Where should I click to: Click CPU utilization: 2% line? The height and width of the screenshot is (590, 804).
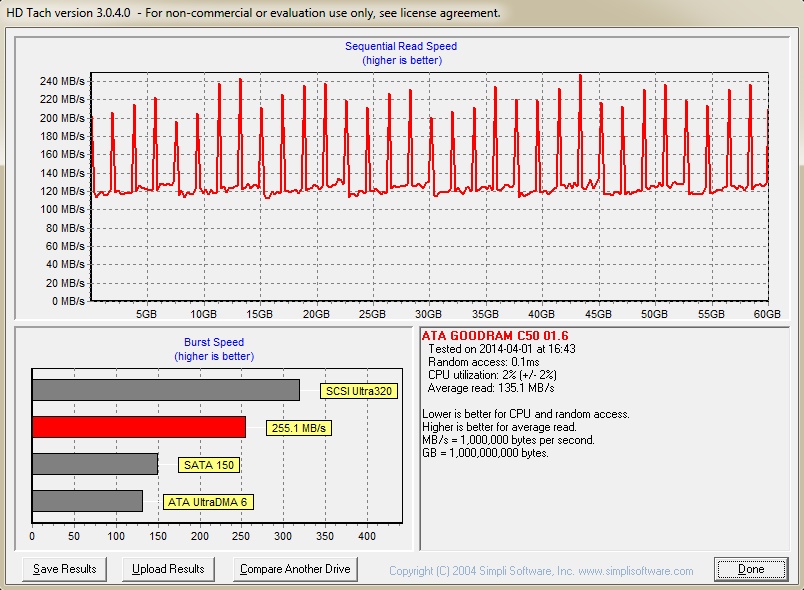point(492,375)
